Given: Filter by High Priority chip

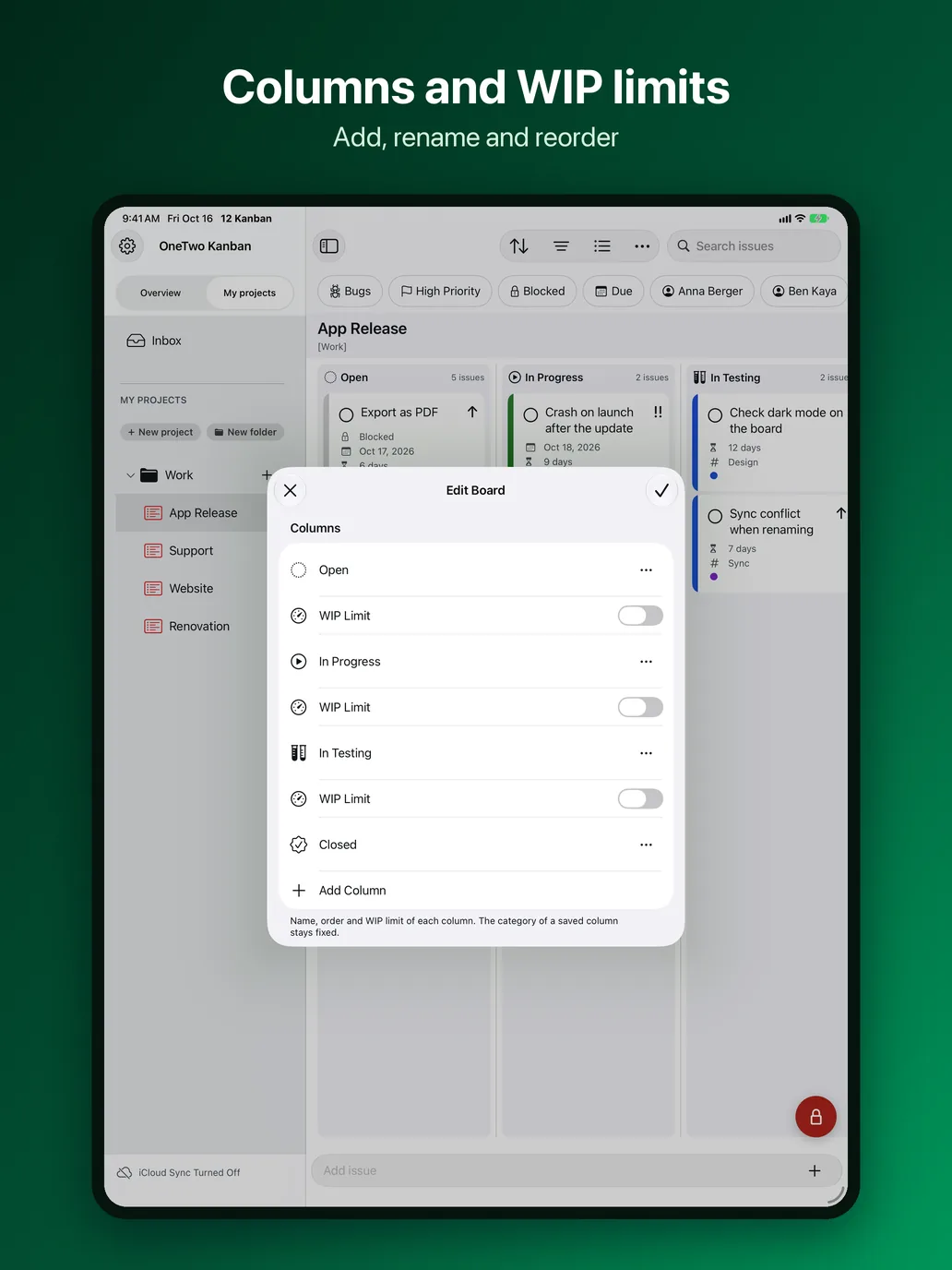Looking at the screenshot, I should 440,291.
